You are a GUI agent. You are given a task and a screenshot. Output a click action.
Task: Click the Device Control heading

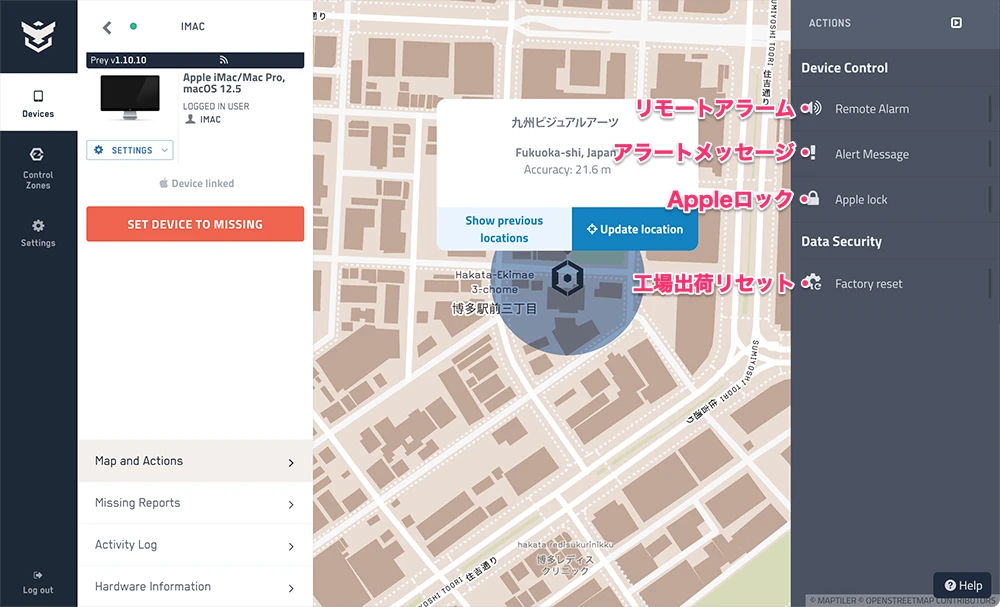click(844, 68)
